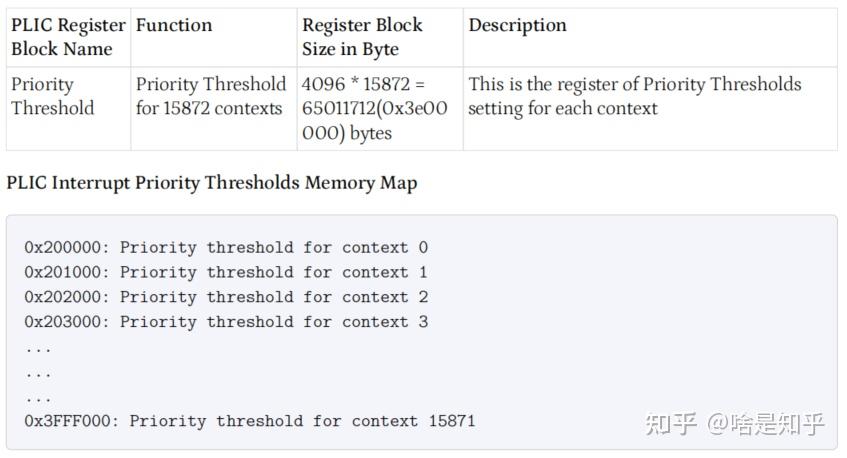847x458 pixels.
Task: Click the "PLIC Interrupt Priority Thresholds Memory Map" heading
Action: coord(212,183)
